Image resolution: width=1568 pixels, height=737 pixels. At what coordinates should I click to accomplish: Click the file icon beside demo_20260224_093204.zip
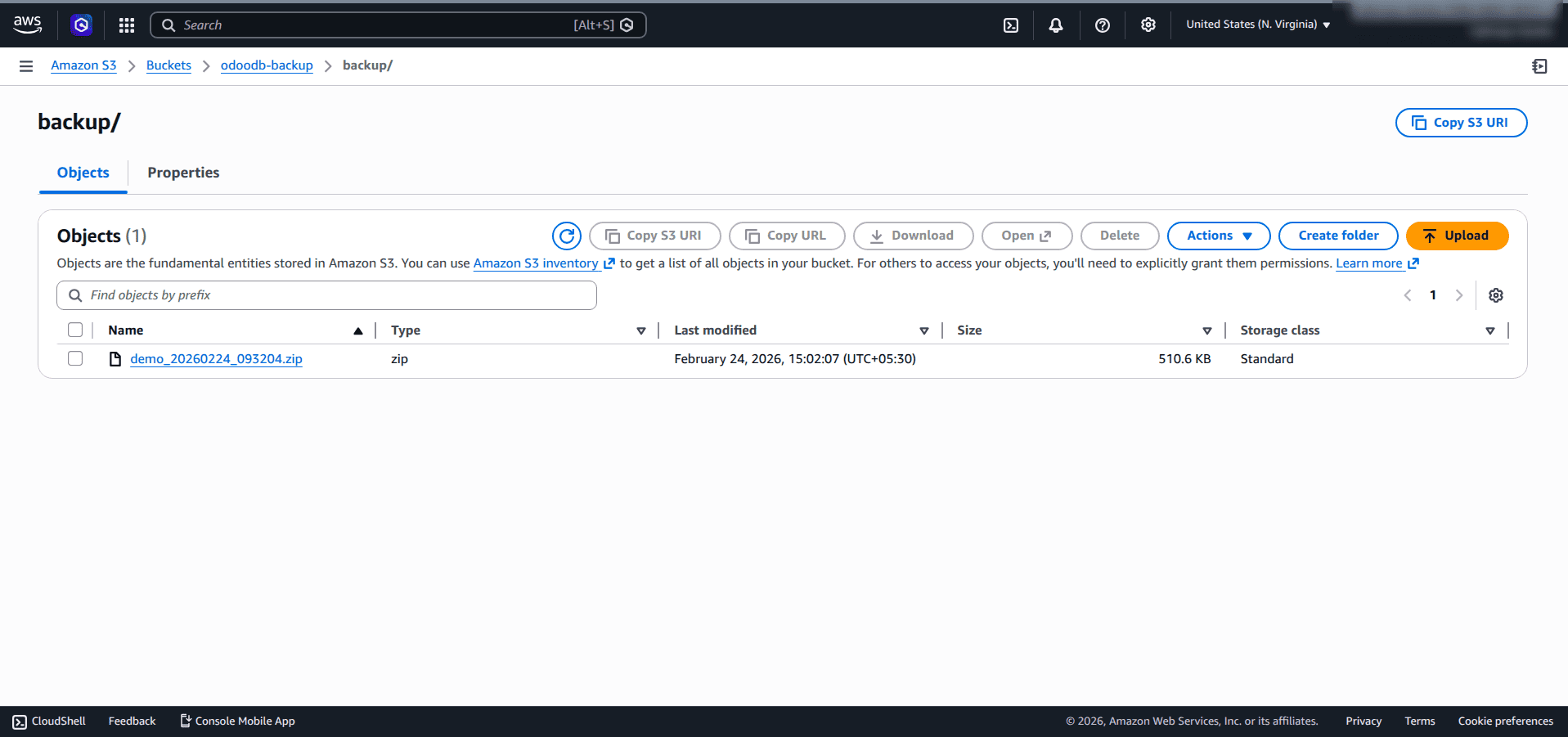115,359
